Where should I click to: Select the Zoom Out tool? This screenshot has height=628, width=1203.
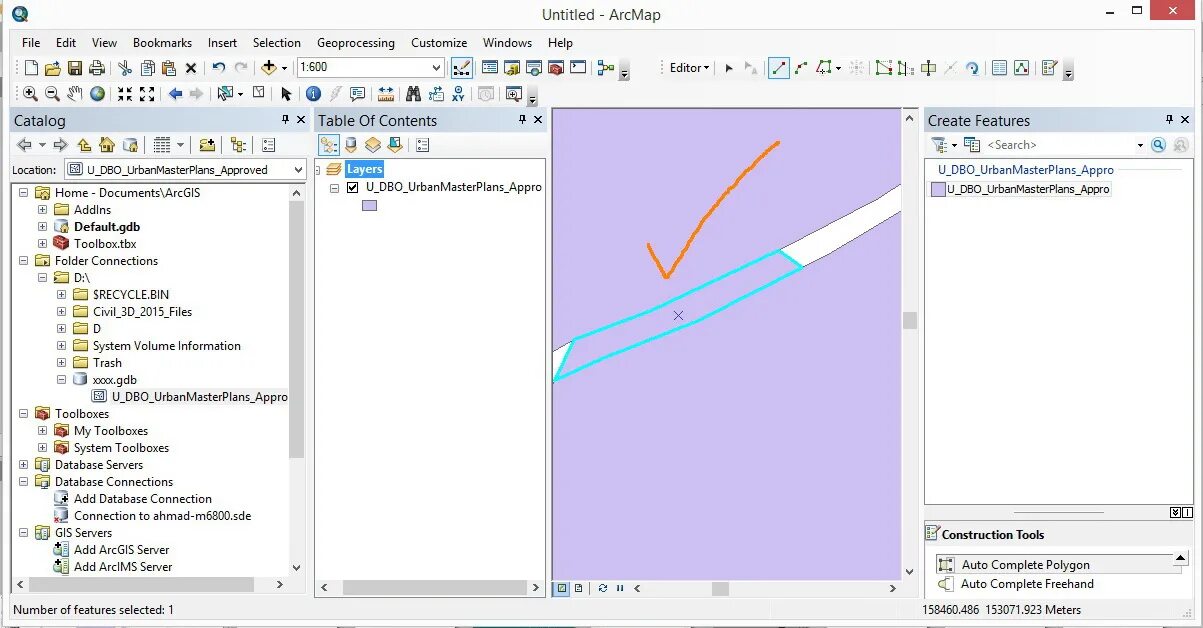pos(52,94)
